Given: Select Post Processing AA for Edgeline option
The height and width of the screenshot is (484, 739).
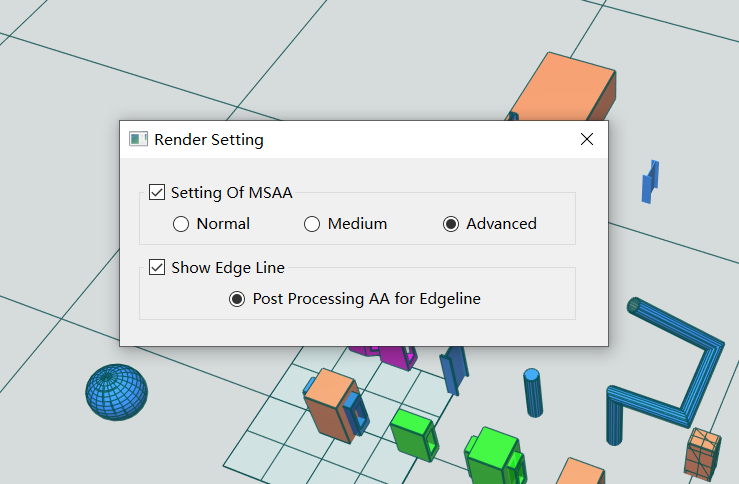Looking at the screenshot, I should pos(237,299).
